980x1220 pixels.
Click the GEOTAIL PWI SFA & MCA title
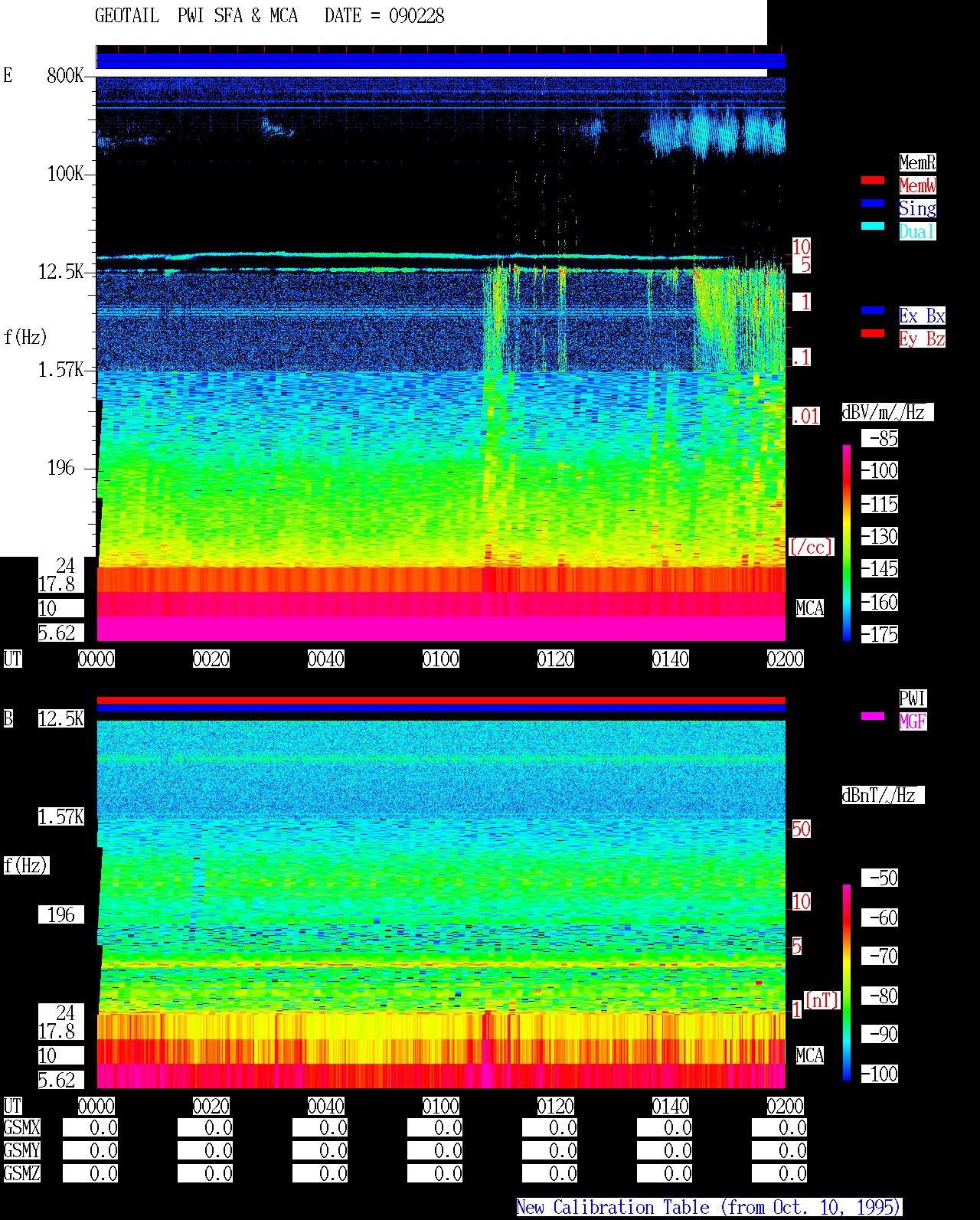[x=196, y=16]
